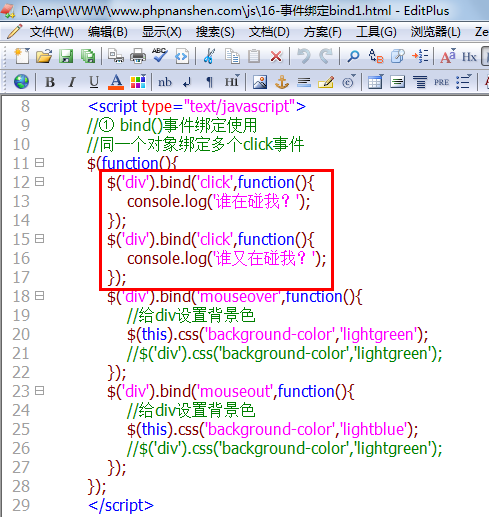489x517 pixels.
Task: Open the list tag dropdown
Action: click(x=464, y=82)
